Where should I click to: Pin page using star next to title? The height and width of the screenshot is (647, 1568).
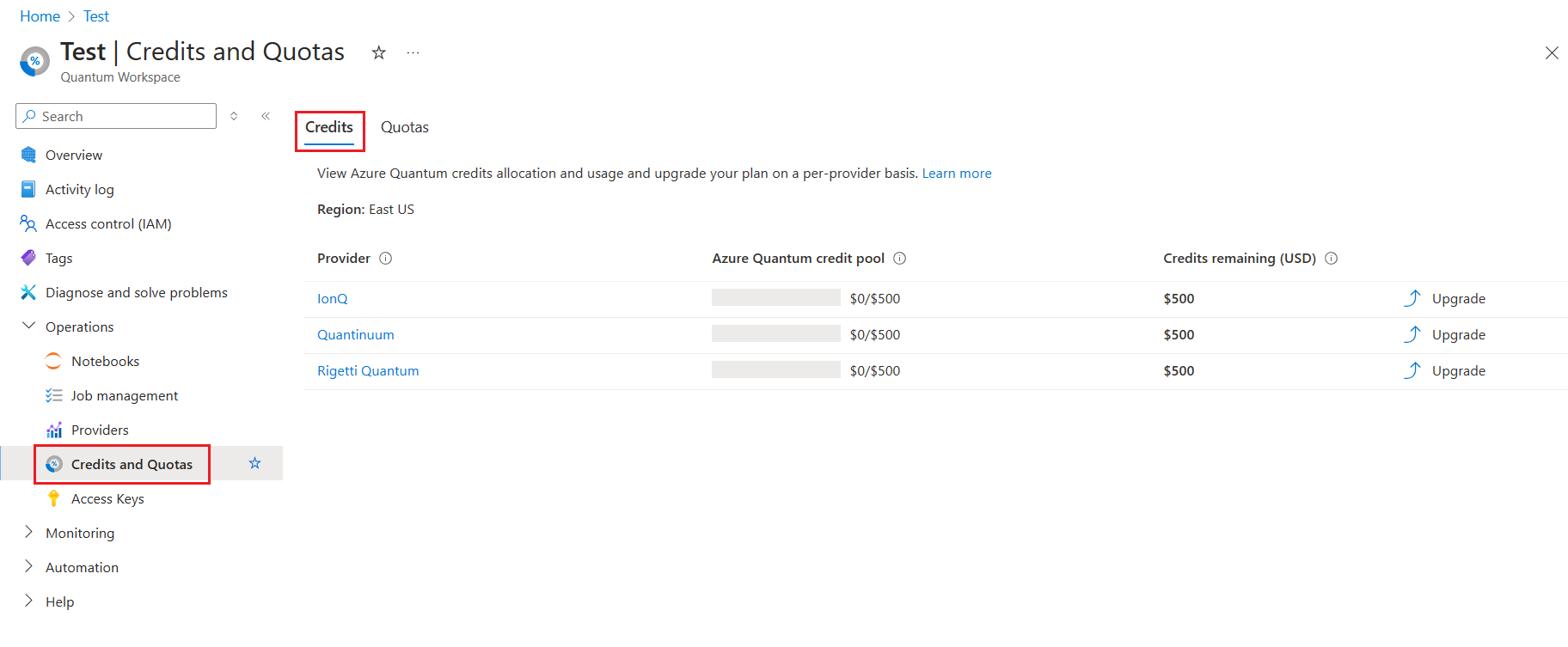point(378,52)
